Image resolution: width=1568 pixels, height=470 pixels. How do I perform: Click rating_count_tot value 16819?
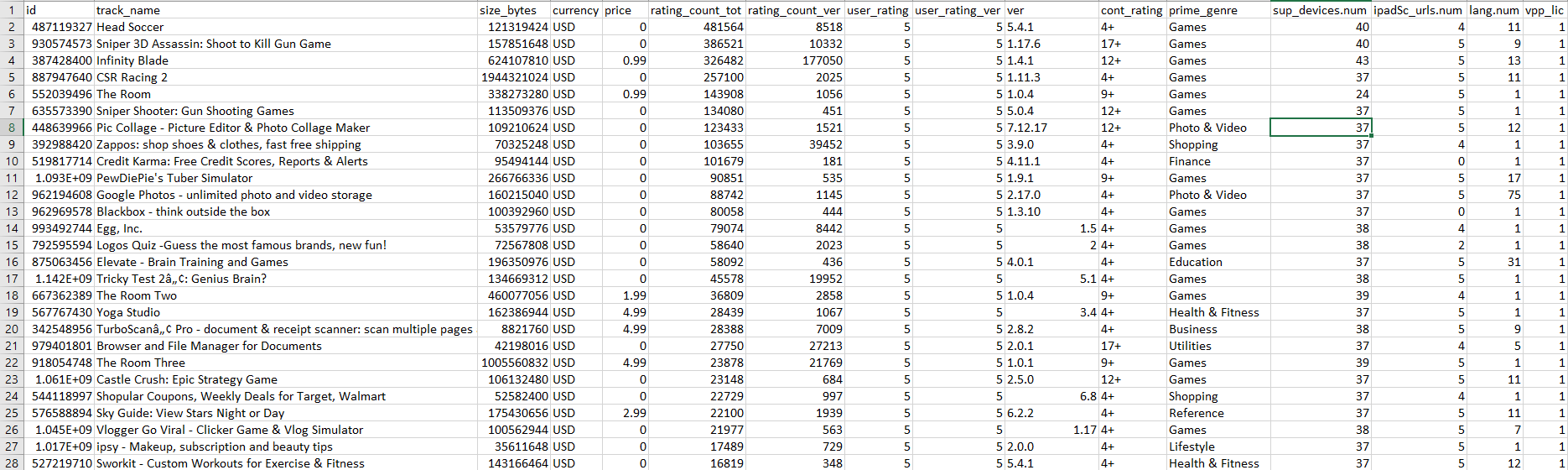pos(697,463)
